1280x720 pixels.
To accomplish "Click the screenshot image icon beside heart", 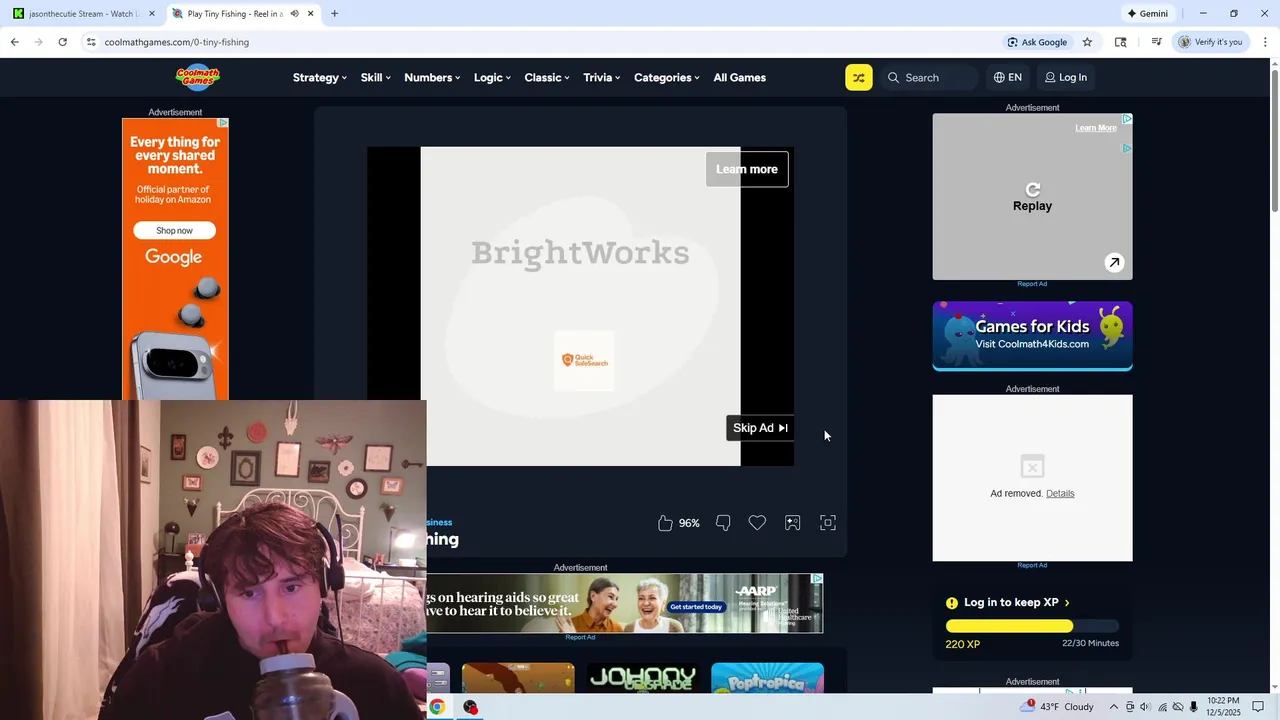I will coord(792,523).
